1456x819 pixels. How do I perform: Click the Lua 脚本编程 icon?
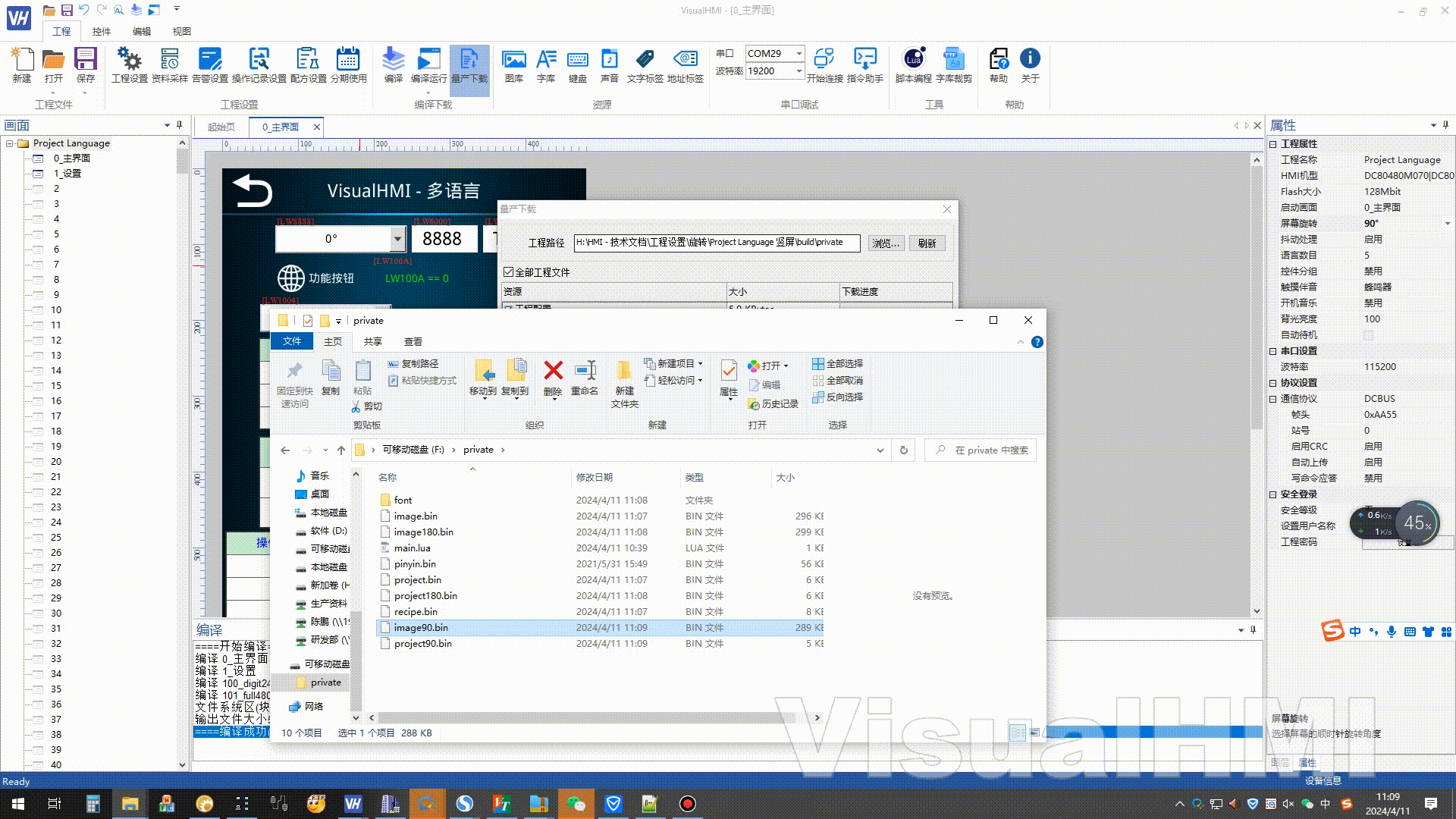(913, 61)
